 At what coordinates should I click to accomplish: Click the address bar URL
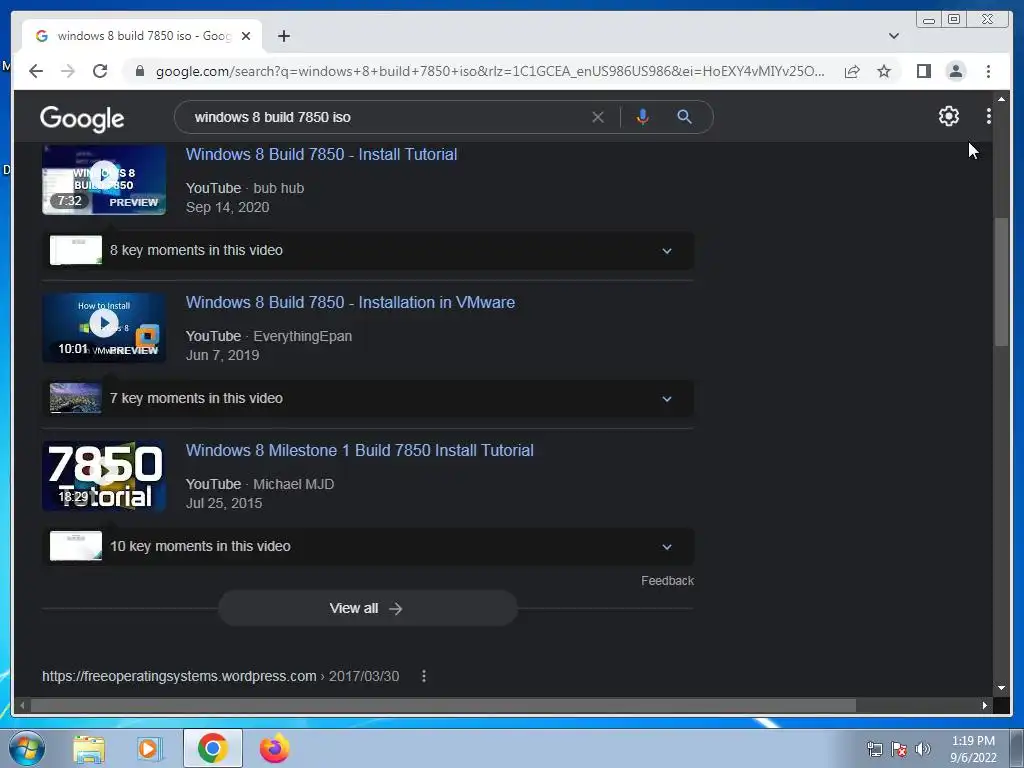[x=490, y=71]
